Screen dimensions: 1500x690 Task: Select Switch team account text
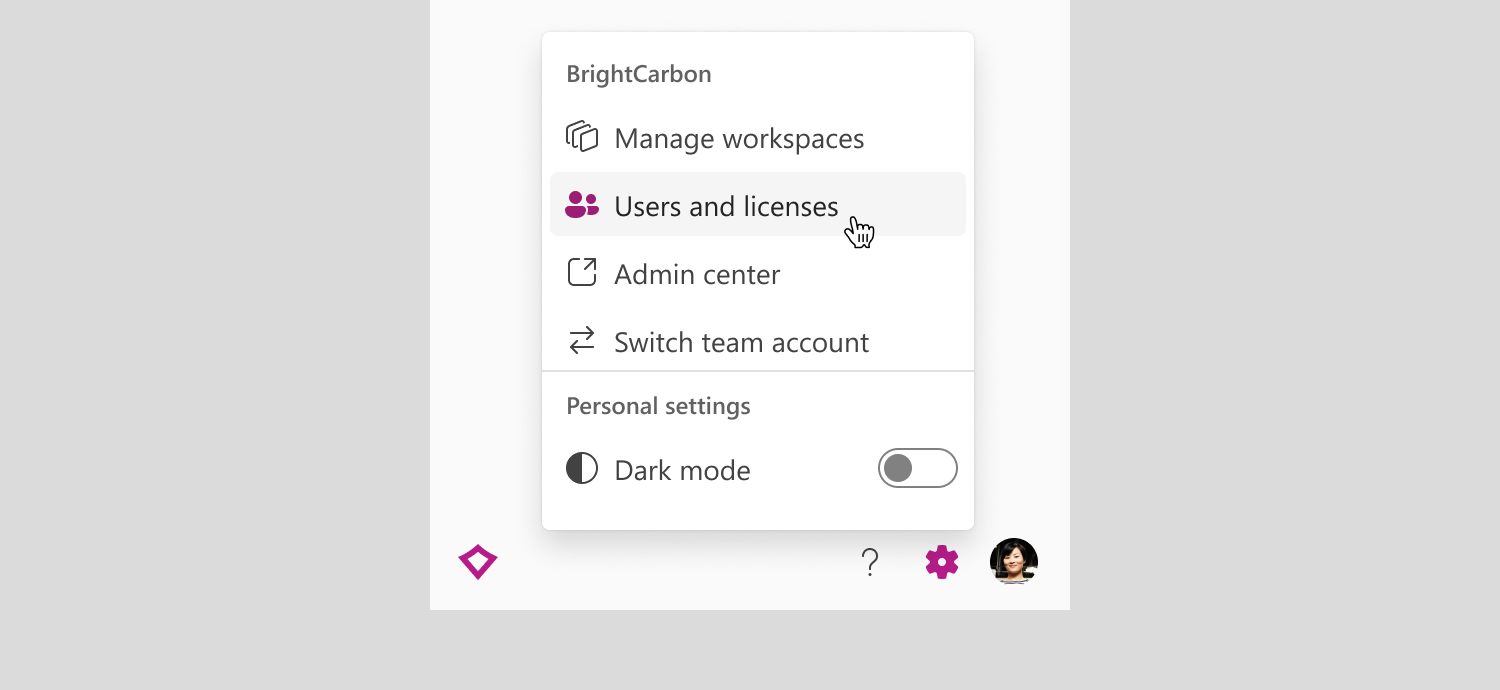741,342
